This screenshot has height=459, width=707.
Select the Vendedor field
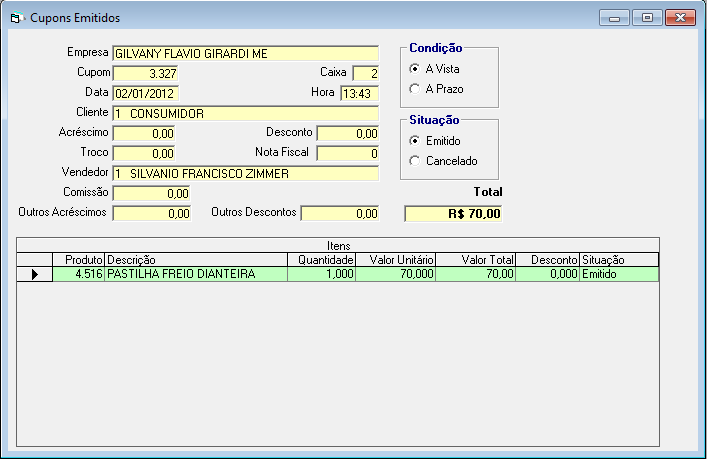click(x=245, y=173)
